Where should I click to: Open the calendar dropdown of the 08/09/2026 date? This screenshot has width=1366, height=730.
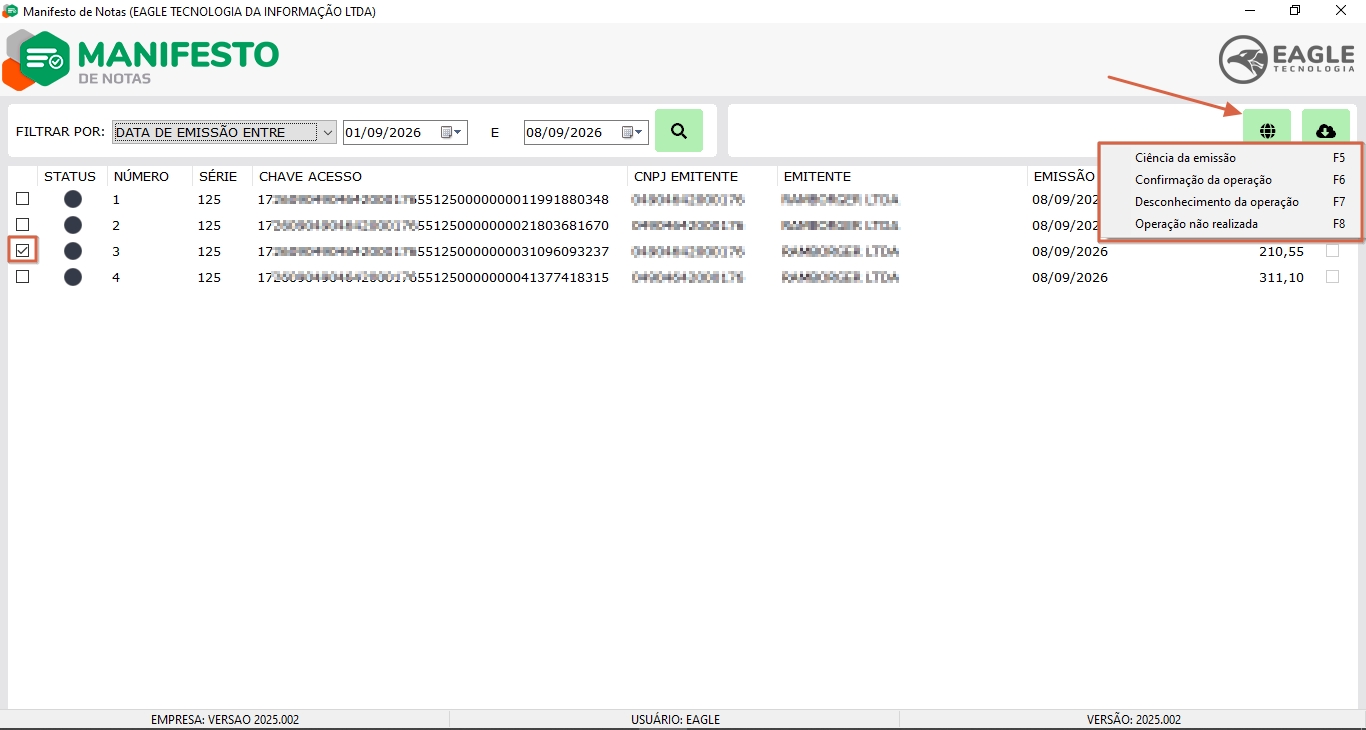[x=633, y=132]
